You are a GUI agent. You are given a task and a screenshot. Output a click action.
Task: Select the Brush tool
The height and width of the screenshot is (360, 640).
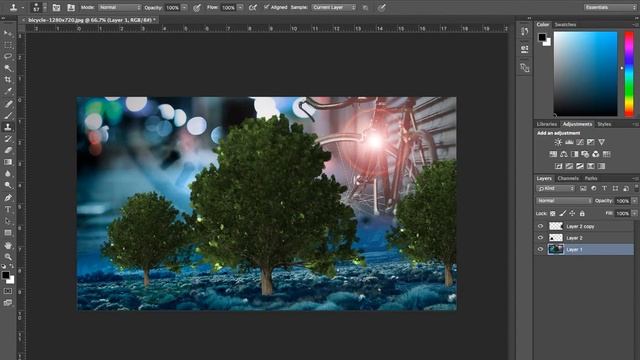pyautogui.click(x=8, y=116)
